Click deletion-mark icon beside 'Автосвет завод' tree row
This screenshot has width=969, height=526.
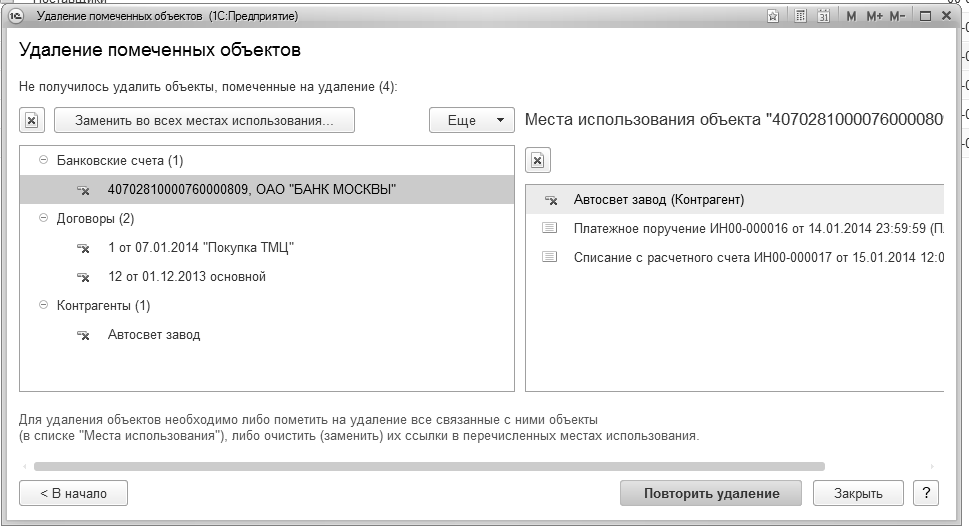(x=83, y=336)
